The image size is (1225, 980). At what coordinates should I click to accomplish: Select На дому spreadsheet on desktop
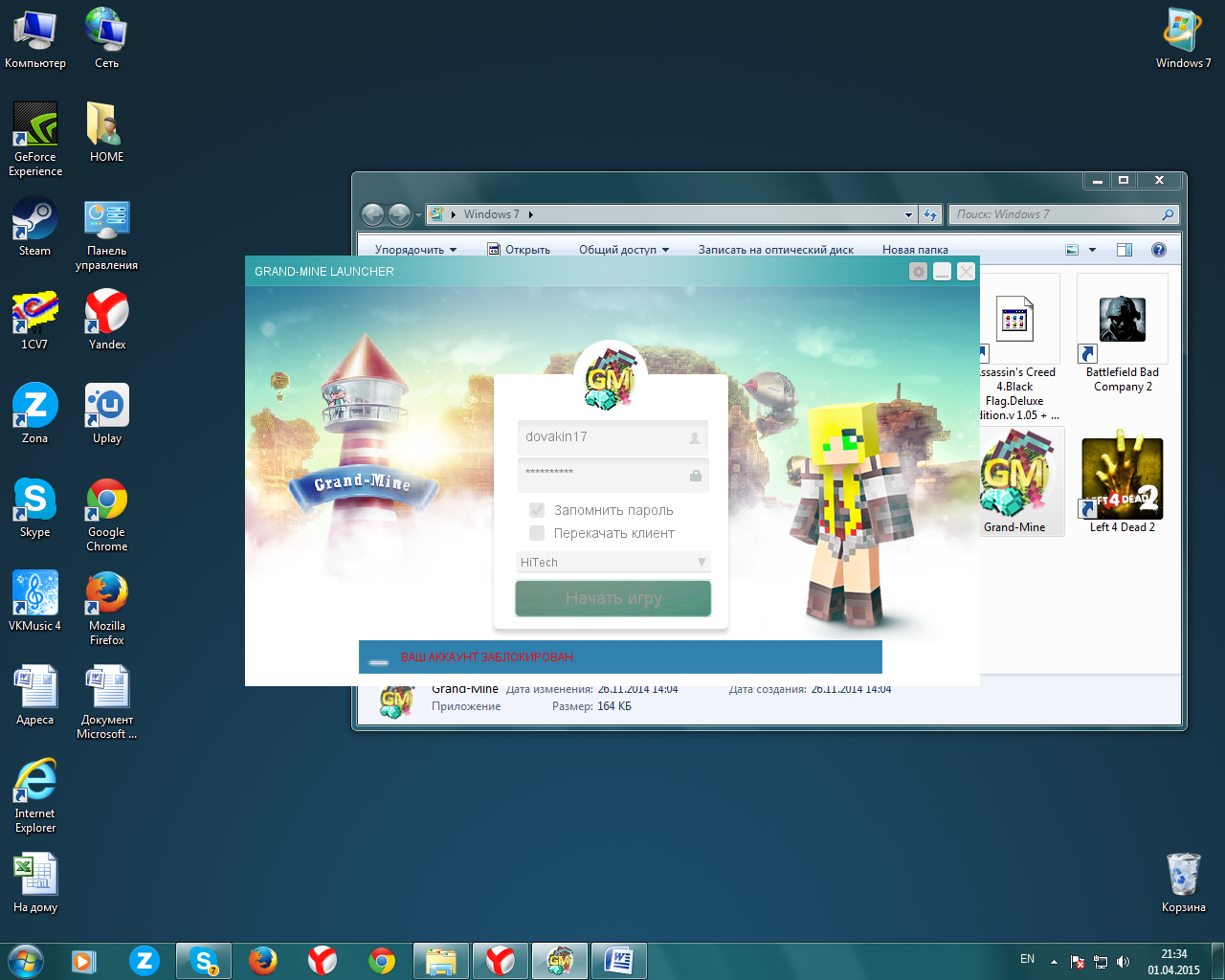(x=35, y=883)
